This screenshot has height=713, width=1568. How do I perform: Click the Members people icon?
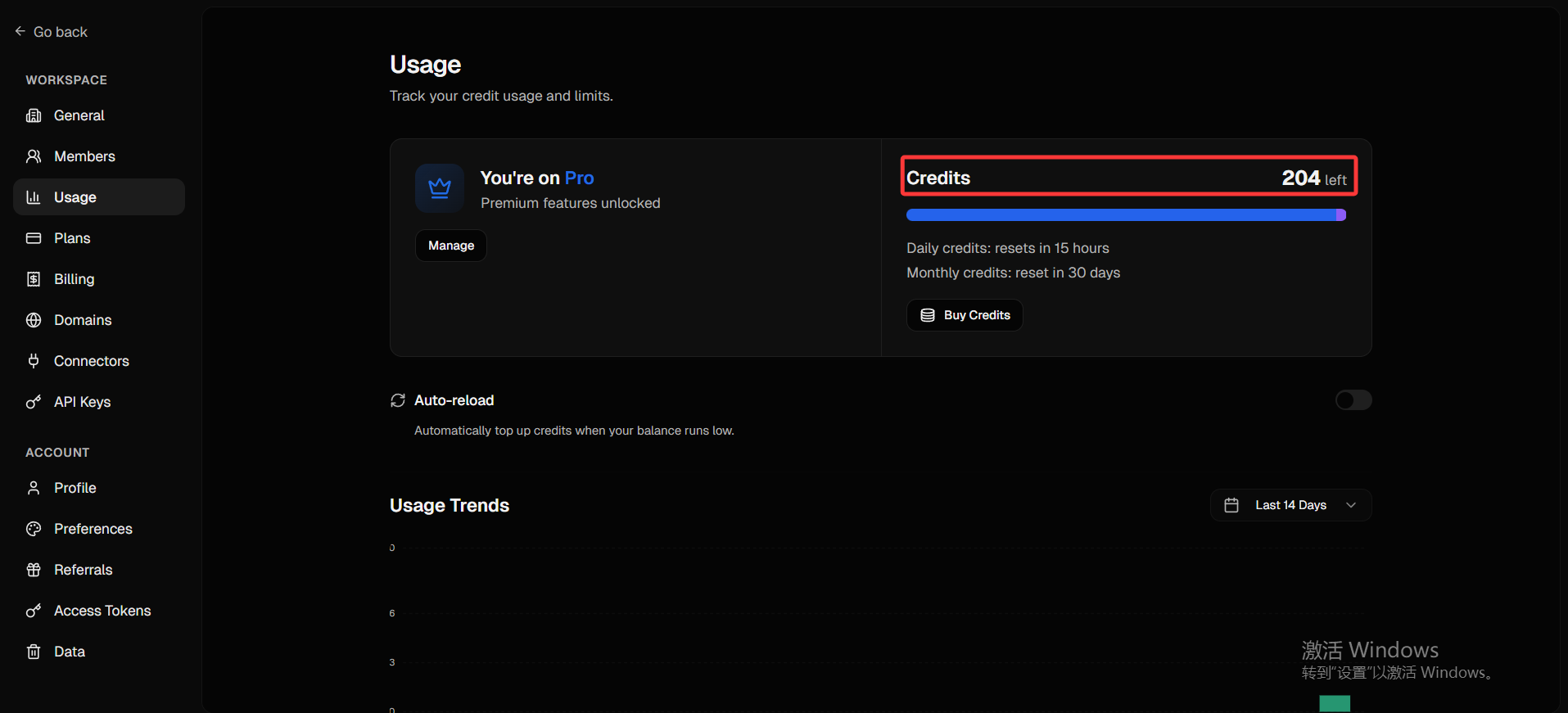[34, 156]
